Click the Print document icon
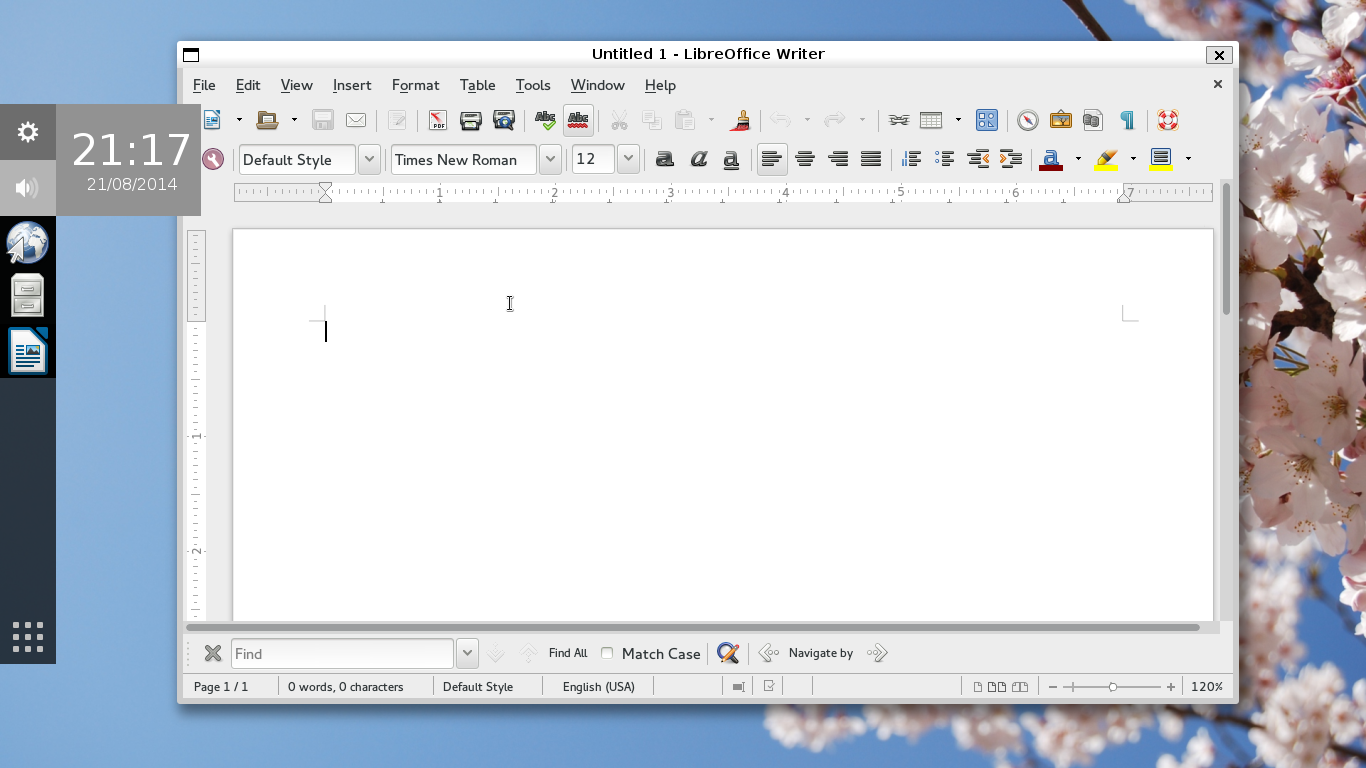1366x768 pixels. tap(471, 121)
